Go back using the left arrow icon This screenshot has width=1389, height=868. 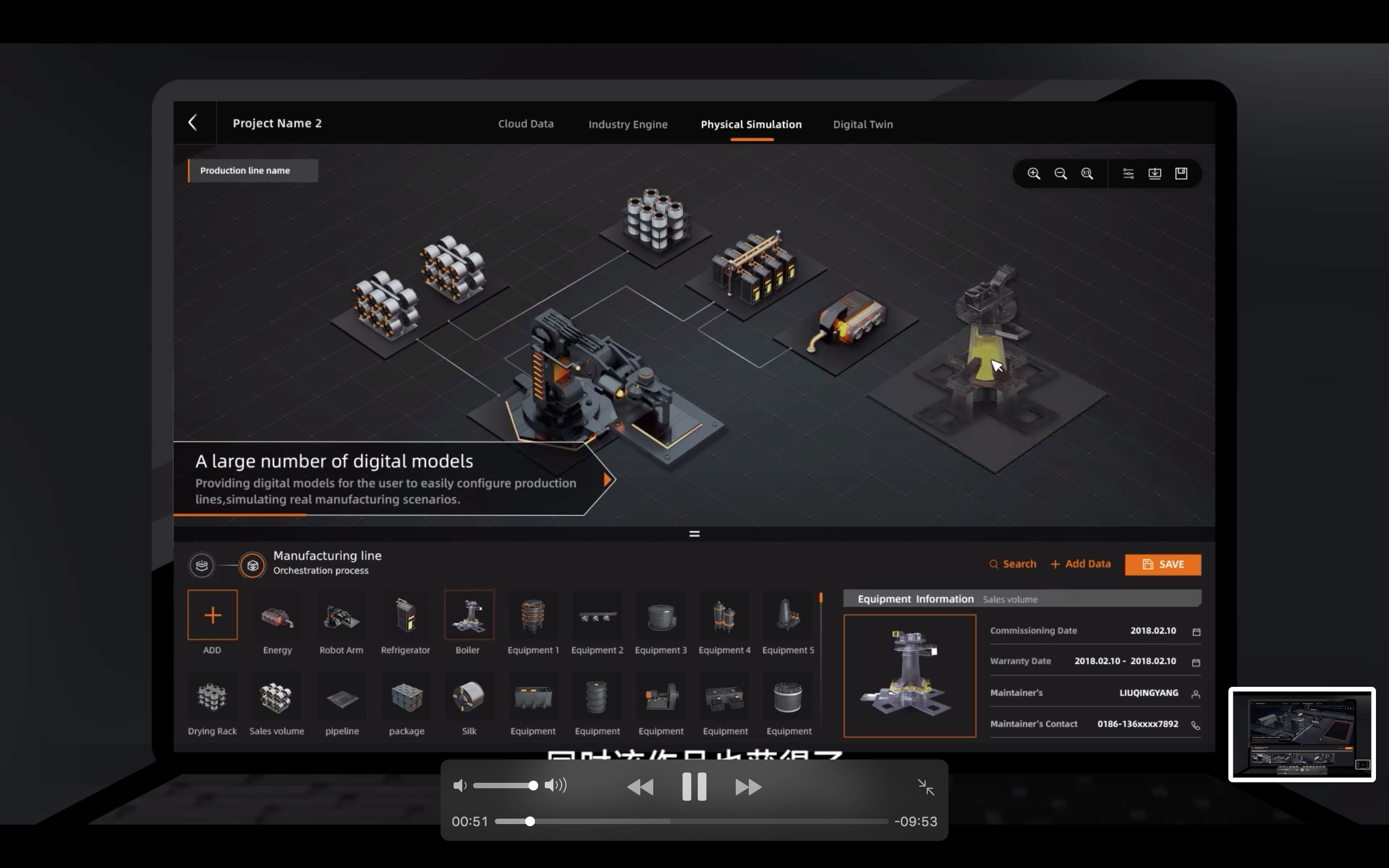(193, 122)
